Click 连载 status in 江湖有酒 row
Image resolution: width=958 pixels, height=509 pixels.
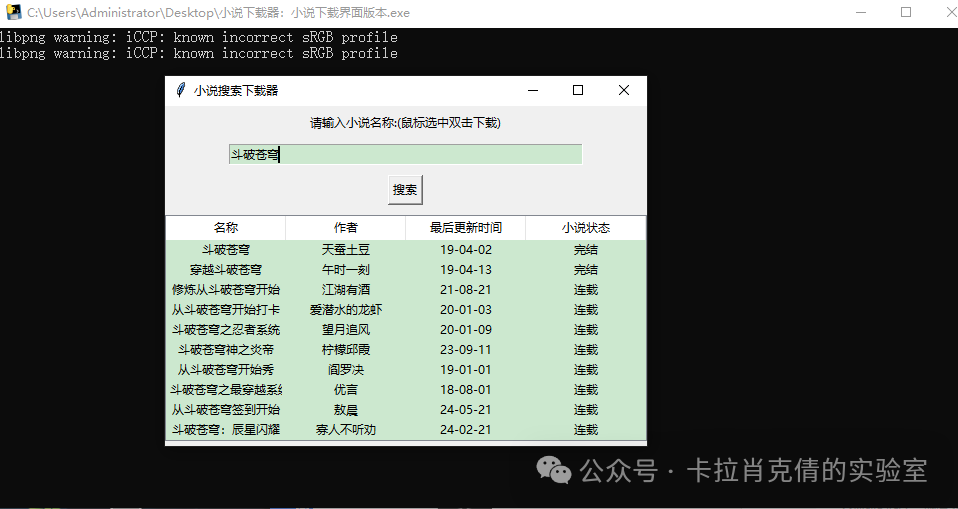pyautogui.click(x=585, y=290)
